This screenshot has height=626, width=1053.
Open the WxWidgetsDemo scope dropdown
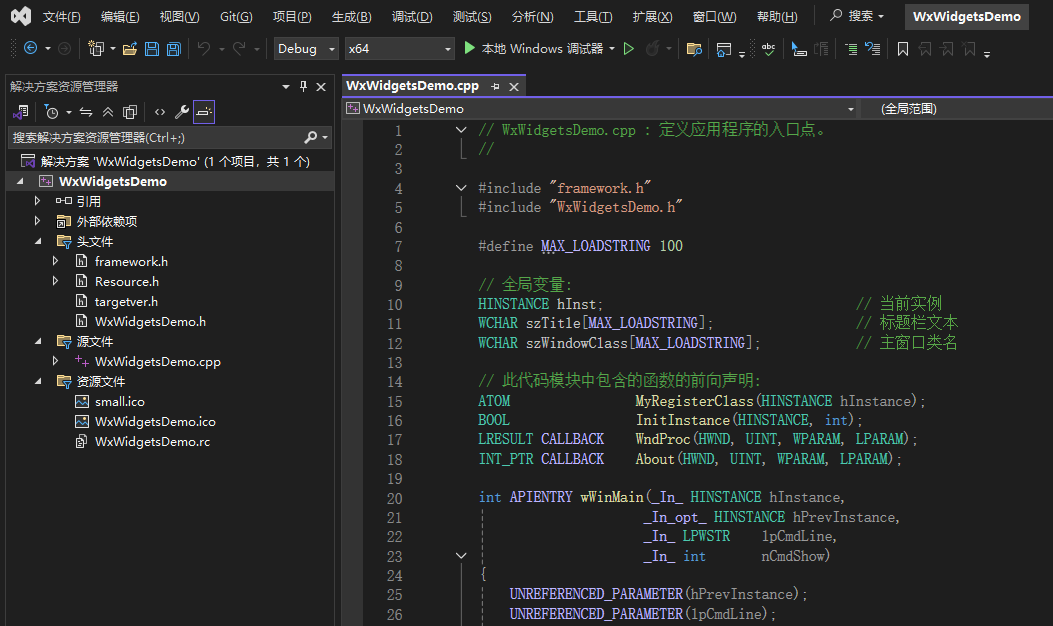point(599,109)
